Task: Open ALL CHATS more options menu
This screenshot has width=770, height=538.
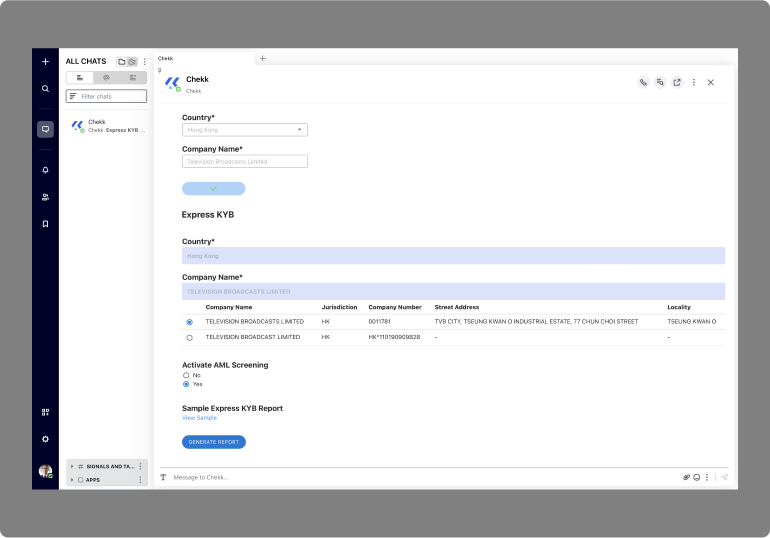Action: (x=144, y=62)
